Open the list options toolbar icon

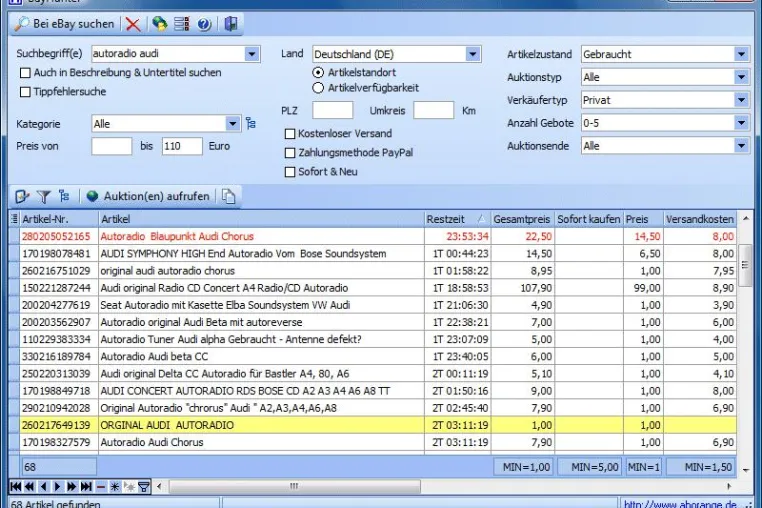coord(182,24)
